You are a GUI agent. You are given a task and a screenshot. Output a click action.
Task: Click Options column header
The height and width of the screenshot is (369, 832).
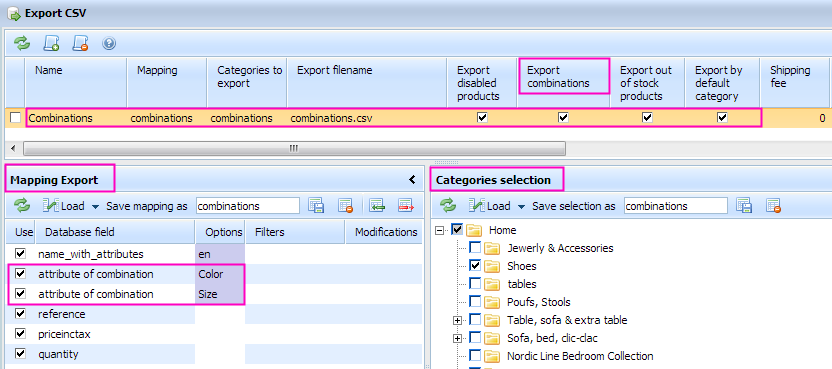220,232
